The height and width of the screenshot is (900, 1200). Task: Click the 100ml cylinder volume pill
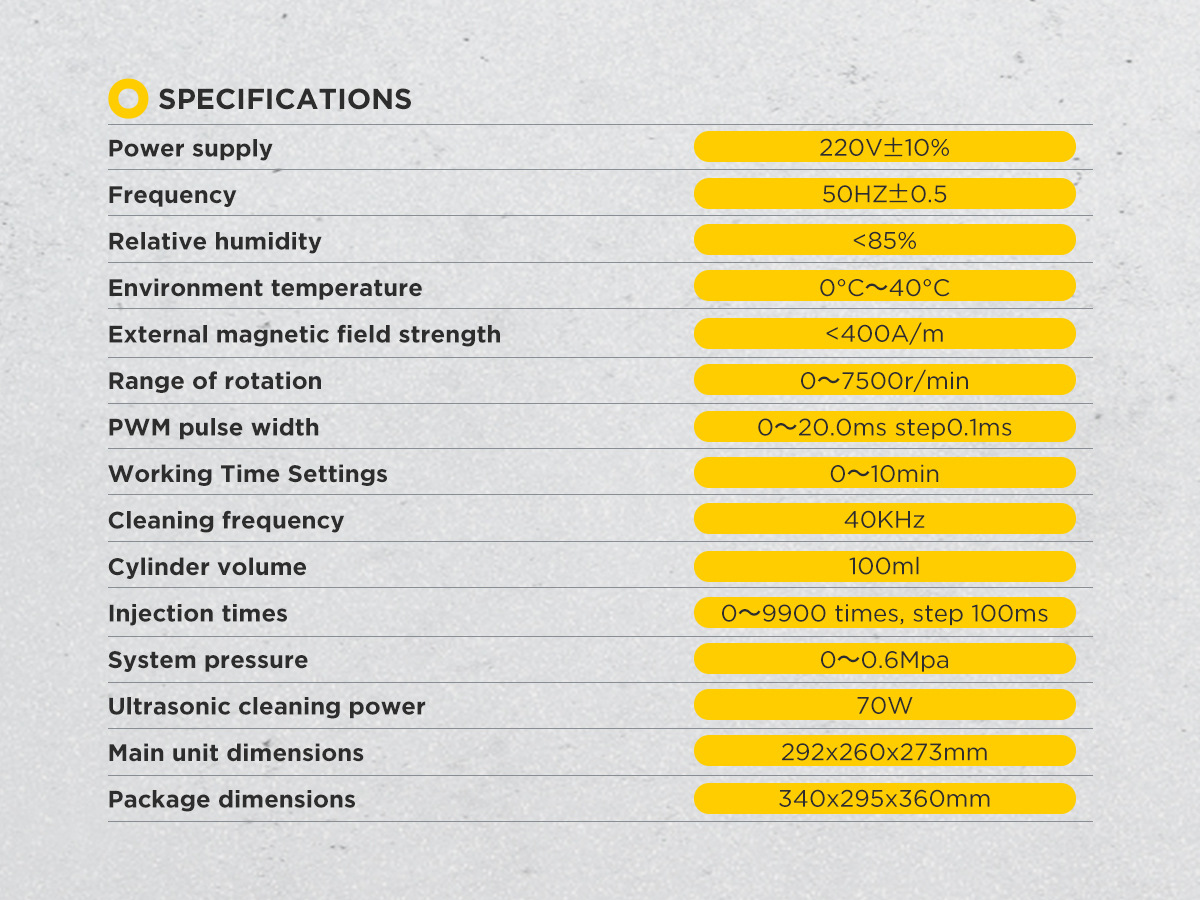pyautogui.click(x=884, y=567)
